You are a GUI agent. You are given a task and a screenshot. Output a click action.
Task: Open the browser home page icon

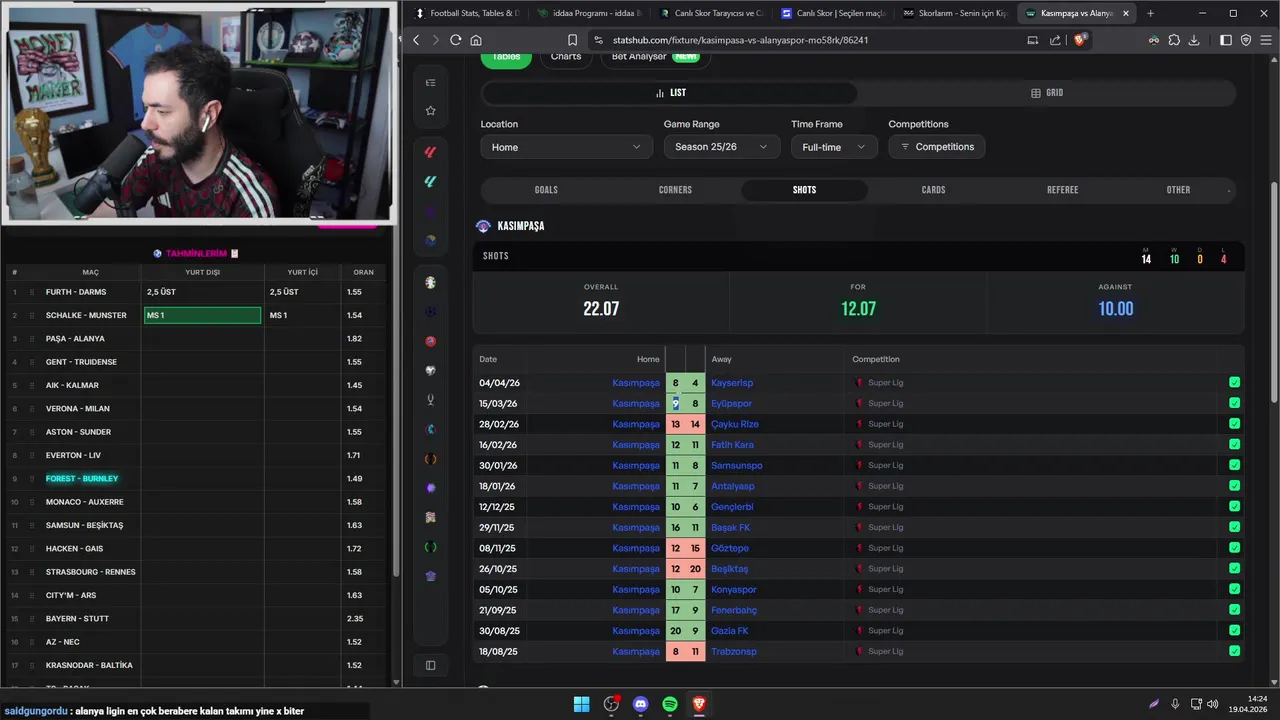coord(476,40)
